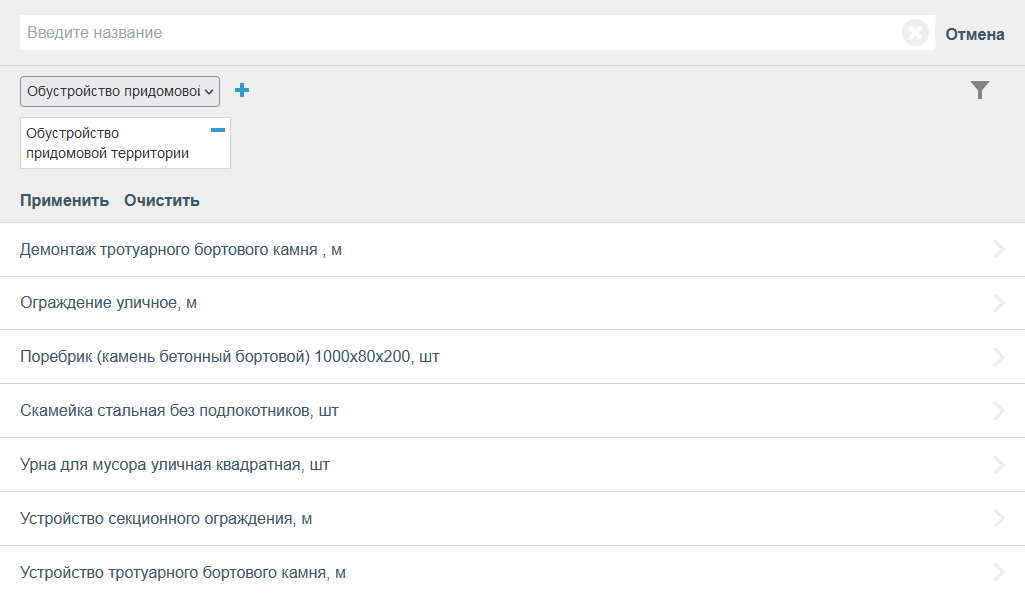This screenshot has height=599, width=1025.
Task: Click chevron arrow on 'Скамейка стальная' row
Action: pyautogui.click(x=998, y=411)
